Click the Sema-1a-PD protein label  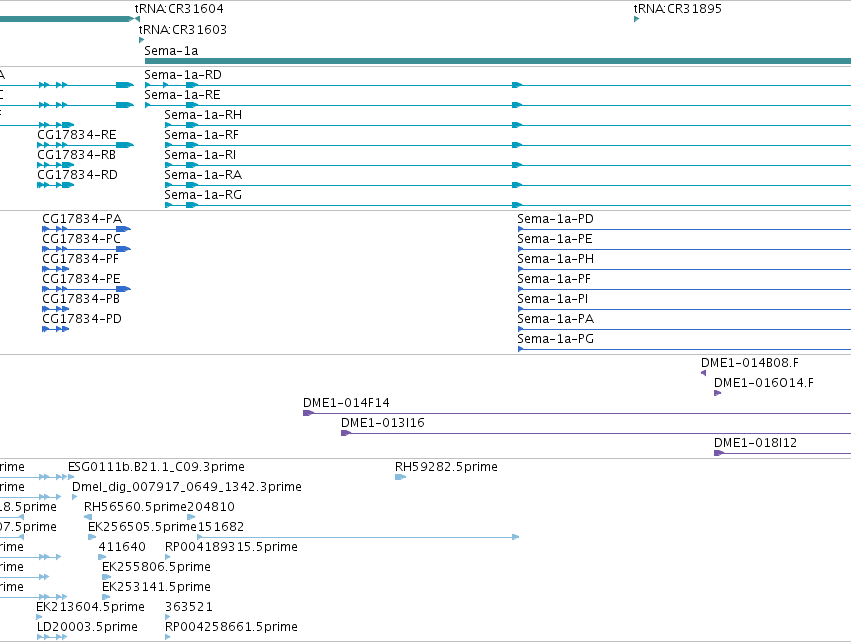pyautogui.click(x=555, y=219)
